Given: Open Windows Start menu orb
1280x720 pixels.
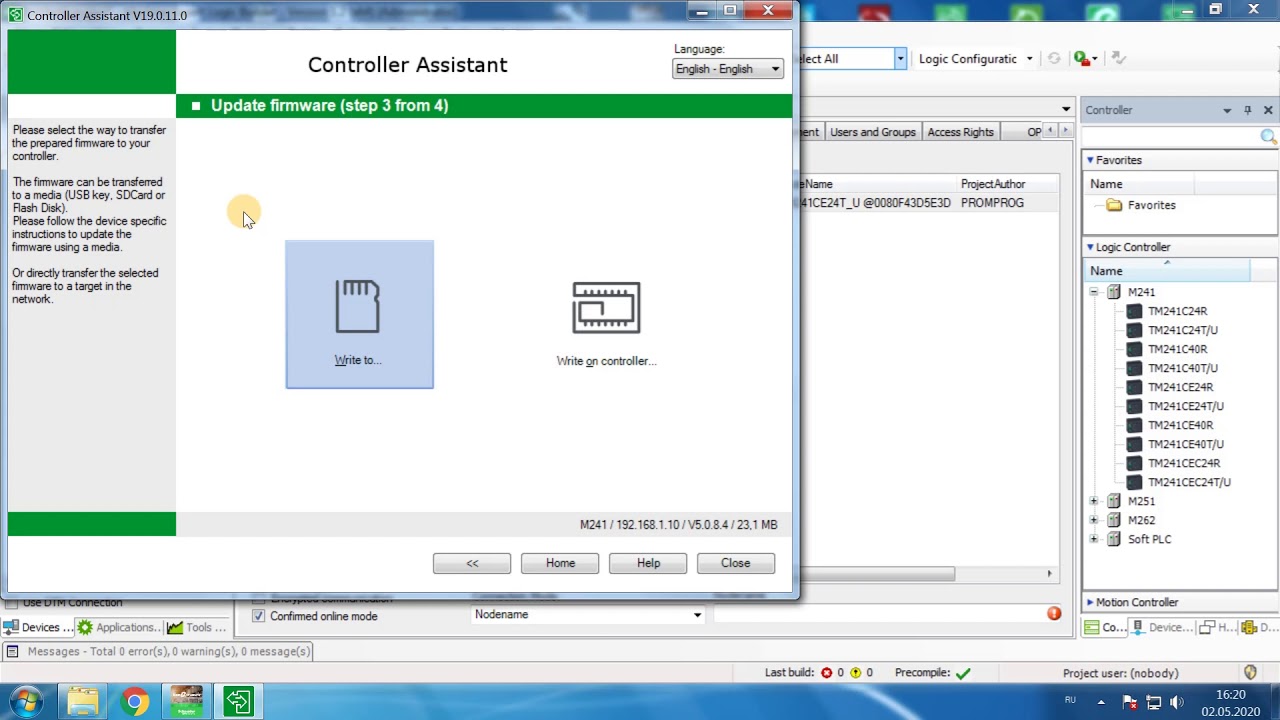Looking at the screenshot, I should (26, 701).
